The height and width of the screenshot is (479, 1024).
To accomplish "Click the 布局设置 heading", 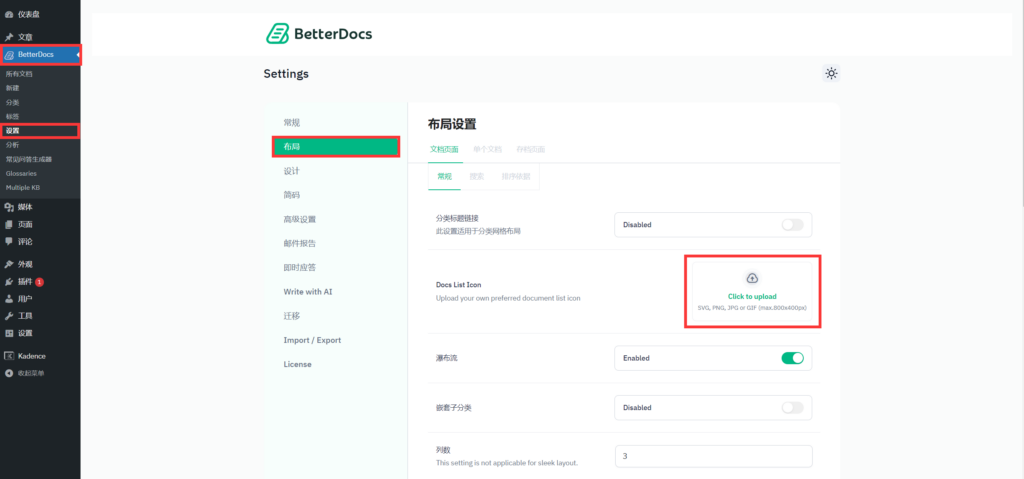I will [x=453, y=125].
